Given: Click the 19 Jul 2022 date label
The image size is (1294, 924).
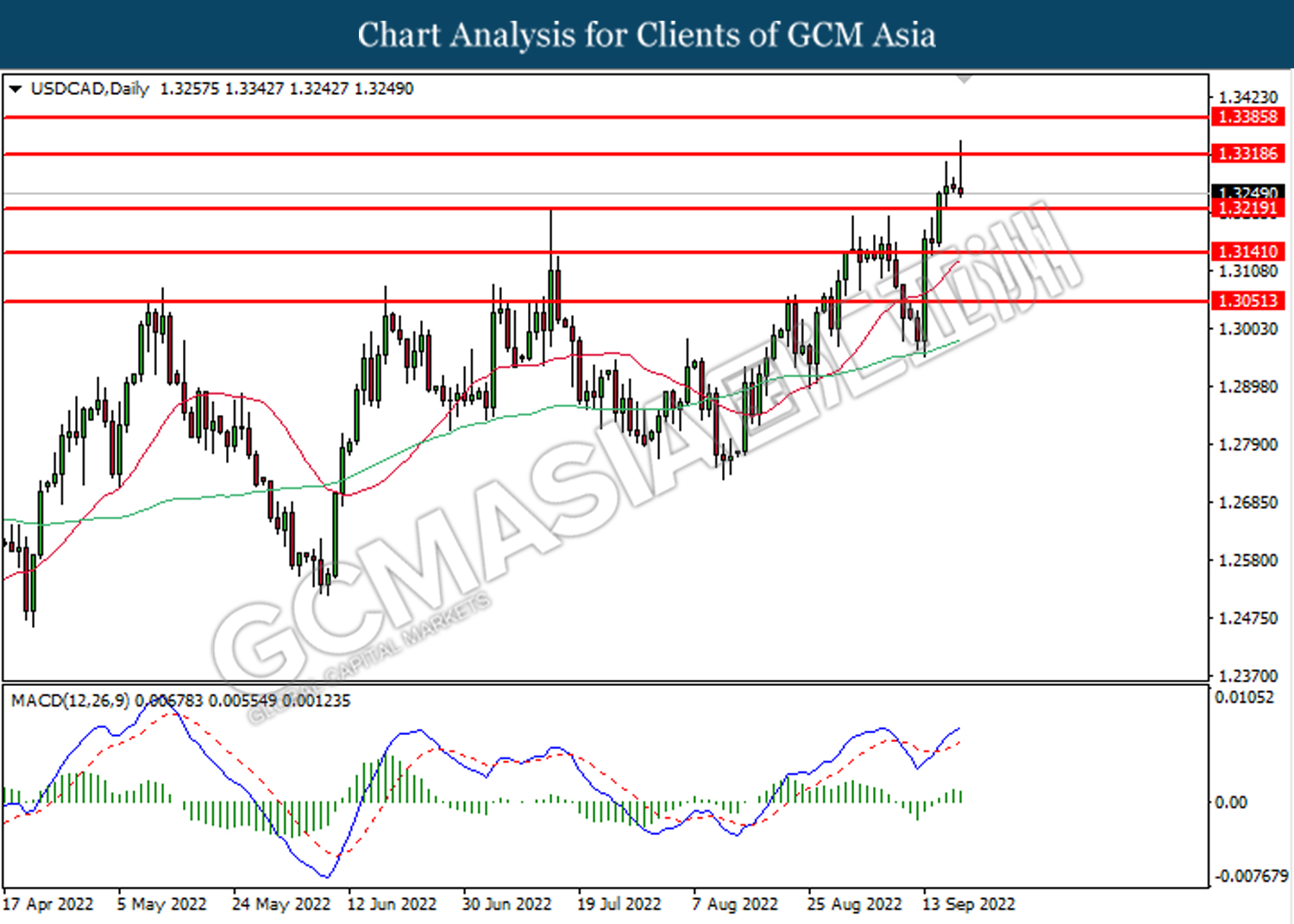Looking at the screenshot, I should coord(619,904).
